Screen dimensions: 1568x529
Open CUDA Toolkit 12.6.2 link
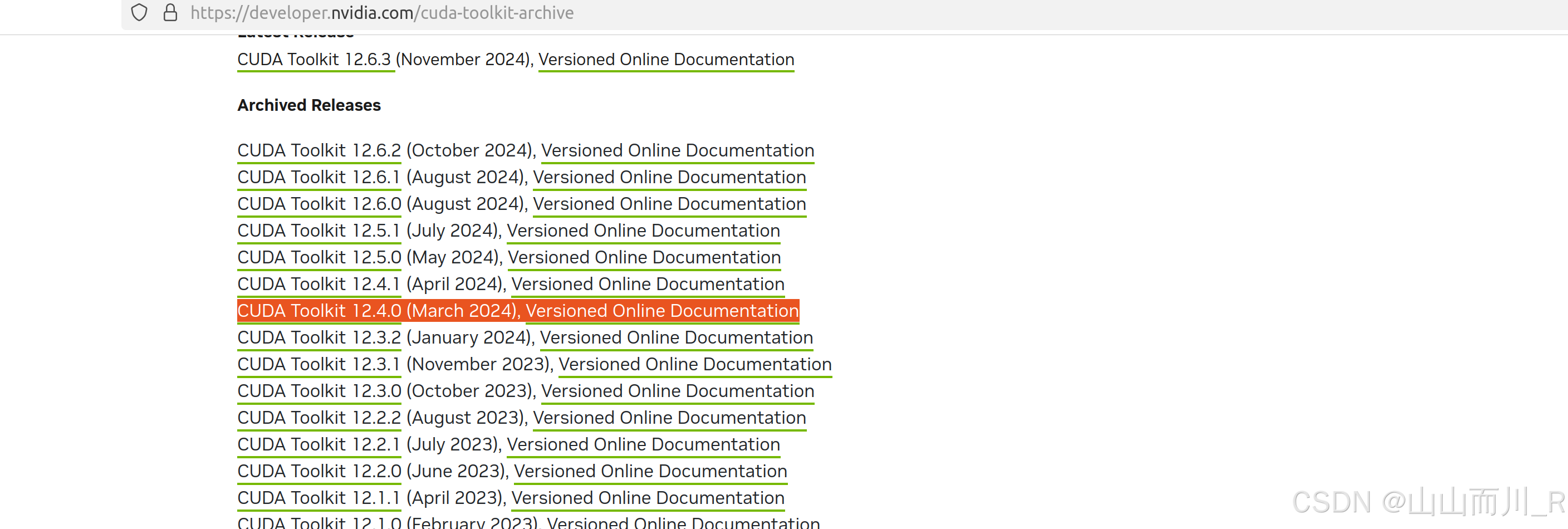[319, 150]
